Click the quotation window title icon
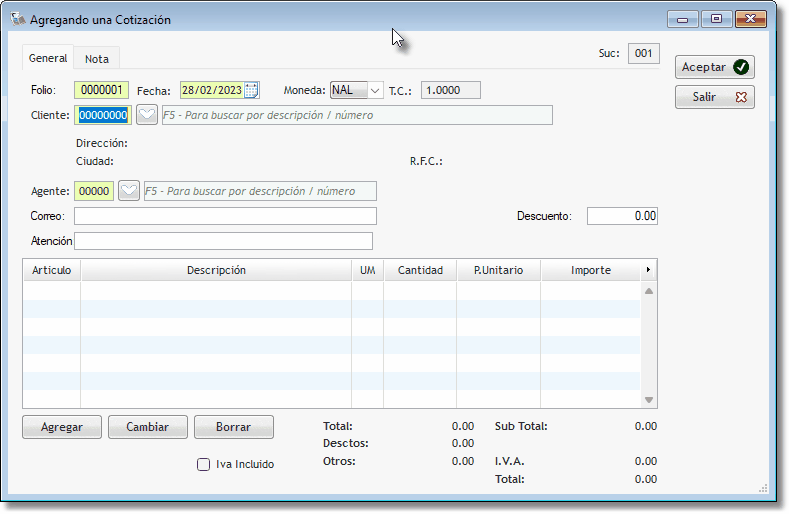789x514 pixels. tap(18, 19)
